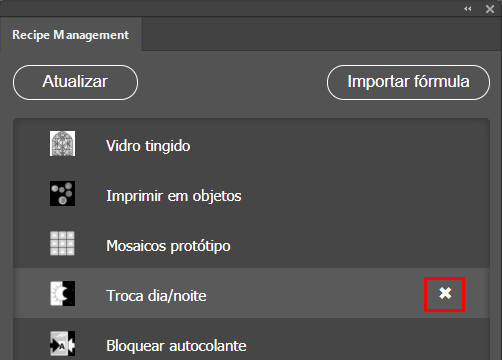Click the Mosaicos protótipo grid icon

62,243
